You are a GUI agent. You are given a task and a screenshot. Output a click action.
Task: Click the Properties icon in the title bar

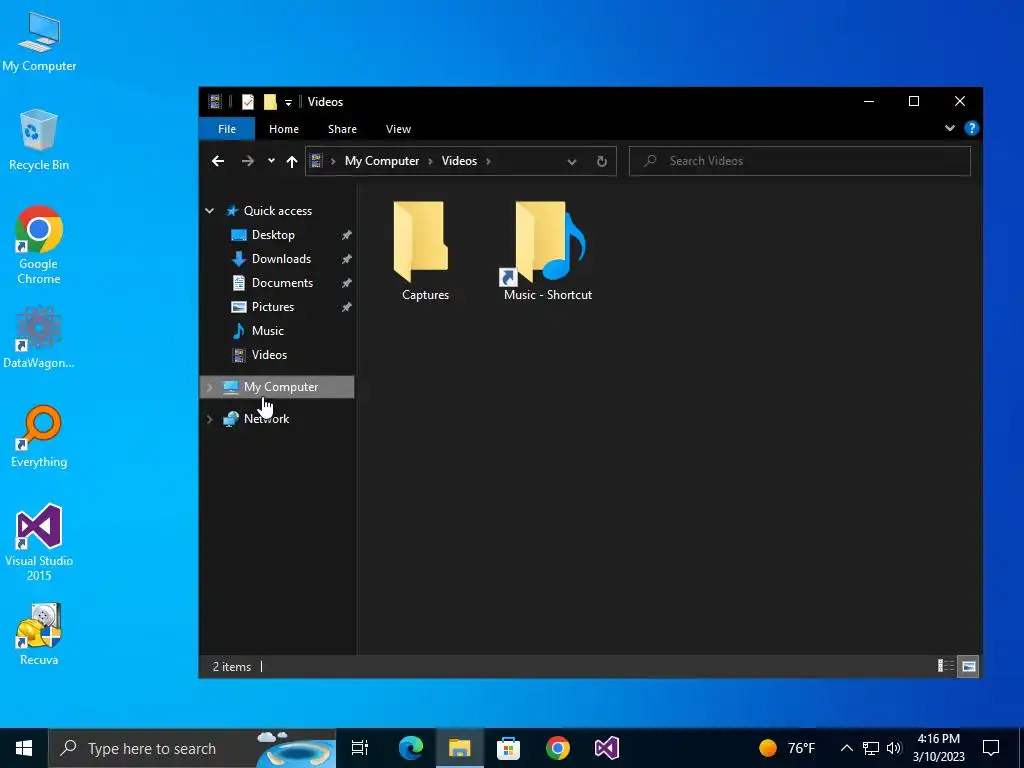[x=248, y=102]
